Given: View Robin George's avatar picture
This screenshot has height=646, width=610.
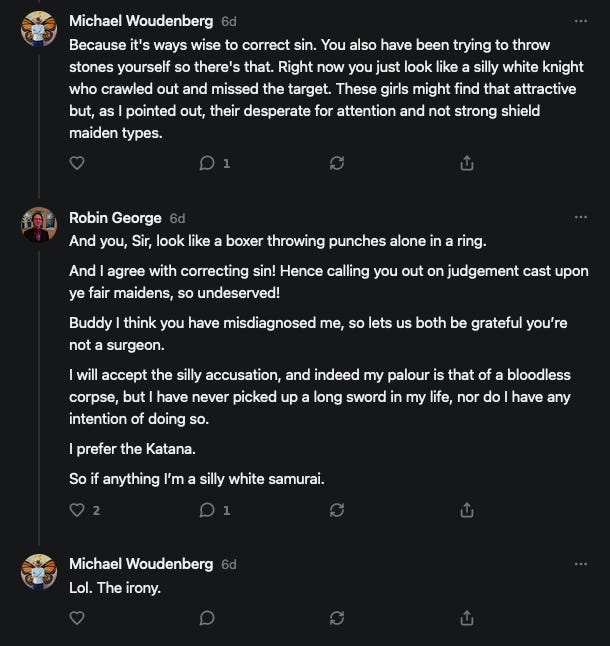Looking at the screenshot, I should pyautogui.click(x=39, y=225).
